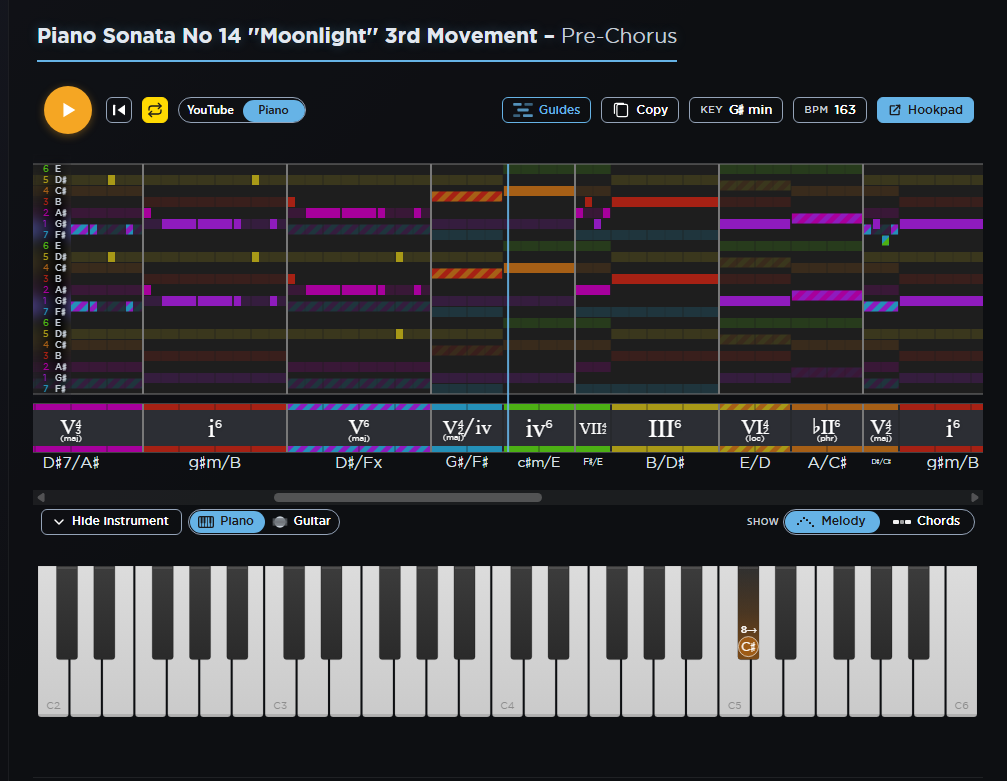The height and width of the screenshot is (781, 1007).
Task: Select the VI4/2 (loc) chord block
Action: [755, 428]
